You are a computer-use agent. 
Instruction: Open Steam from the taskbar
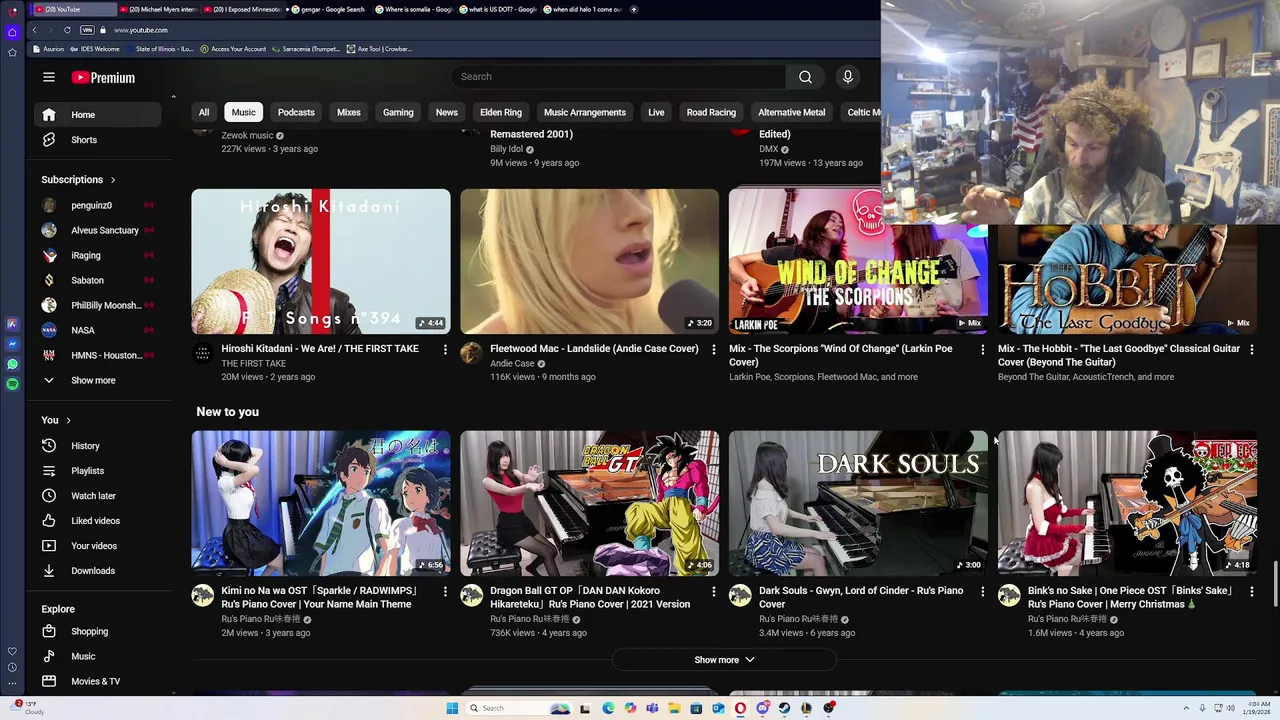(x=785, y=708)
